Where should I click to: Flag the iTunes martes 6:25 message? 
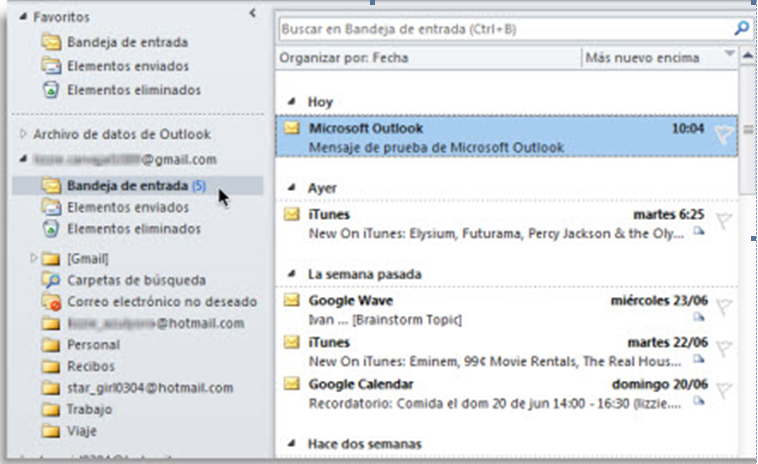(x=724, y=220)
